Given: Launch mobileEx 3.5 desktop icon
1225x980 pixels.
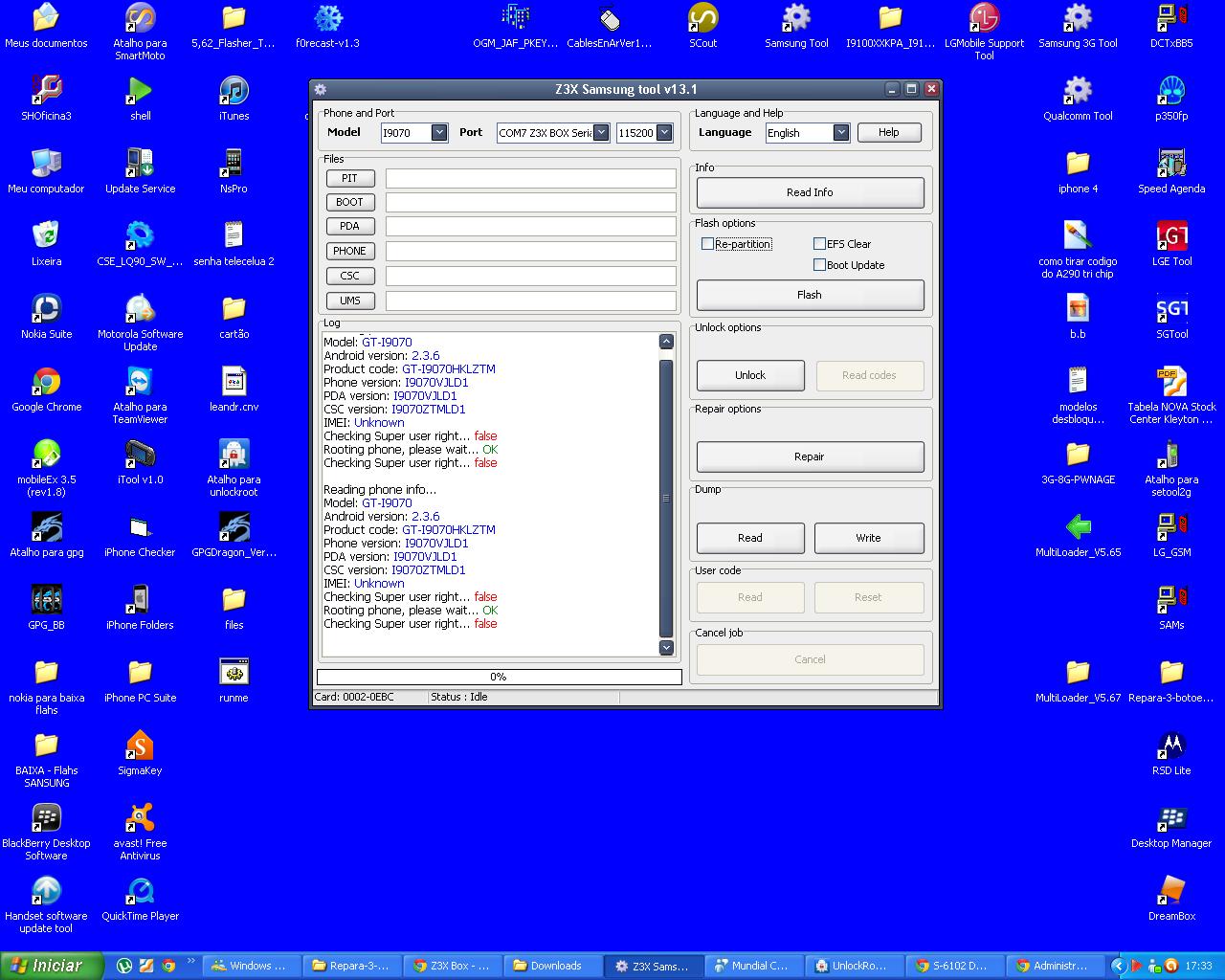Looking at the screenshot, I should point(46,468).
